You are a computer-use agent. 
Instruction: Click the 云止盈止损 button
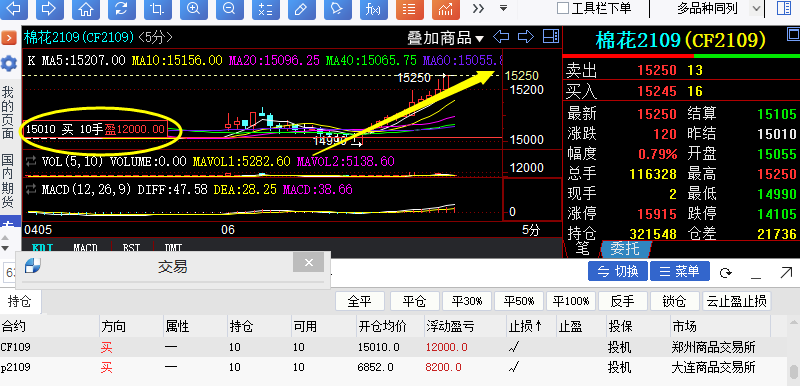click(737, 301)
